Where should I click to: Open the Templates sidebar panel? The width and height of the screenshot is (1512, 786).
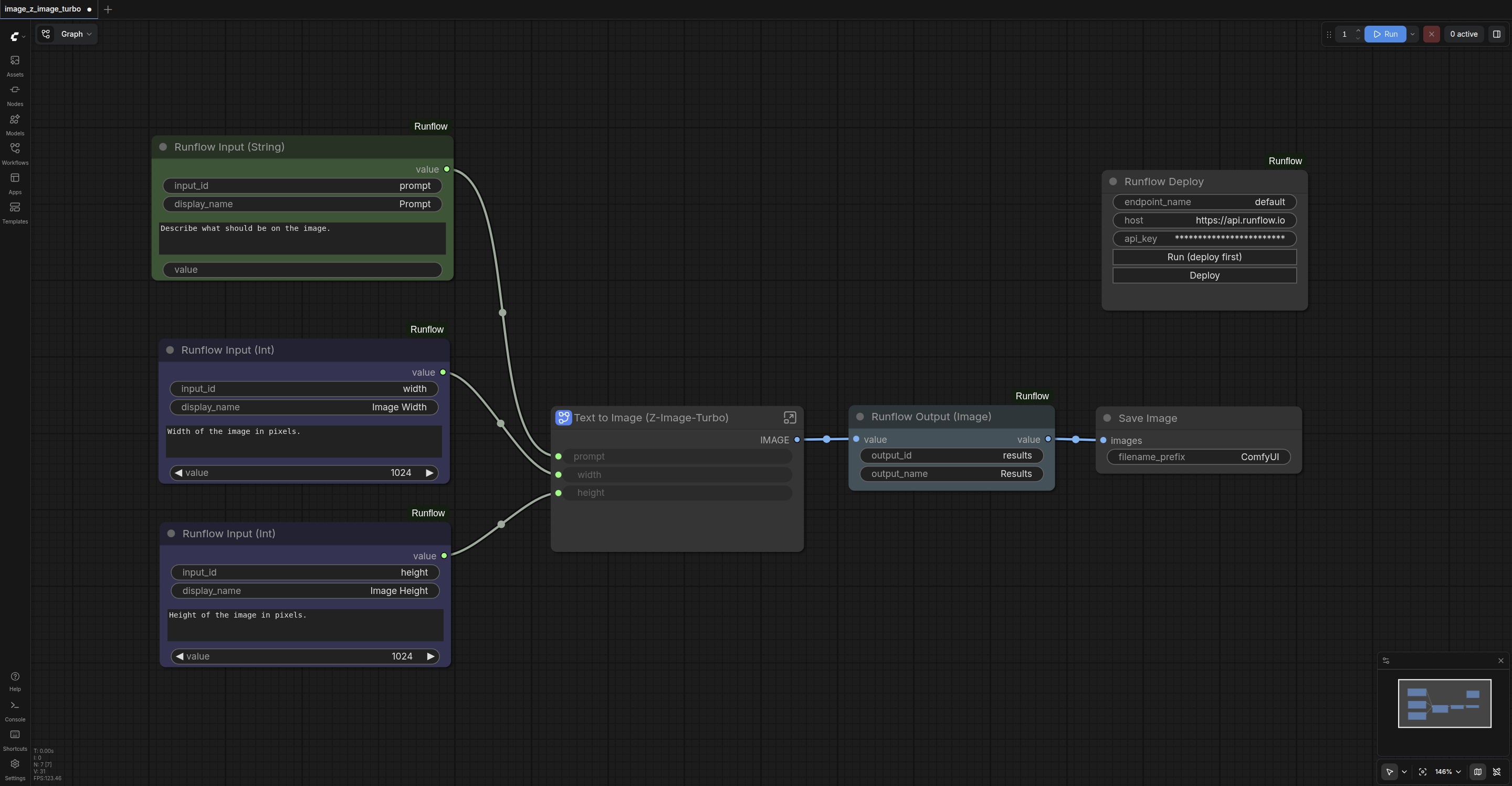click(x=15, y=213)
